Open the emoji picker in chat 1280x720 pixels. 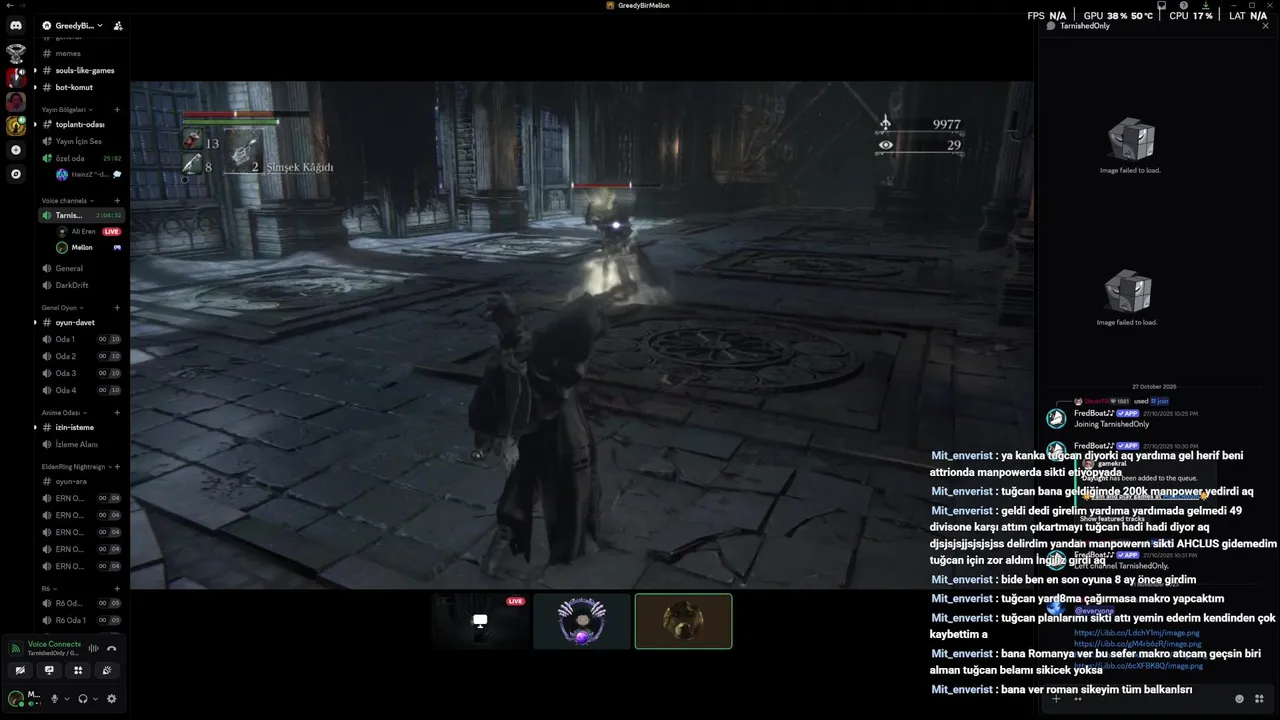tap(1240, 699)
